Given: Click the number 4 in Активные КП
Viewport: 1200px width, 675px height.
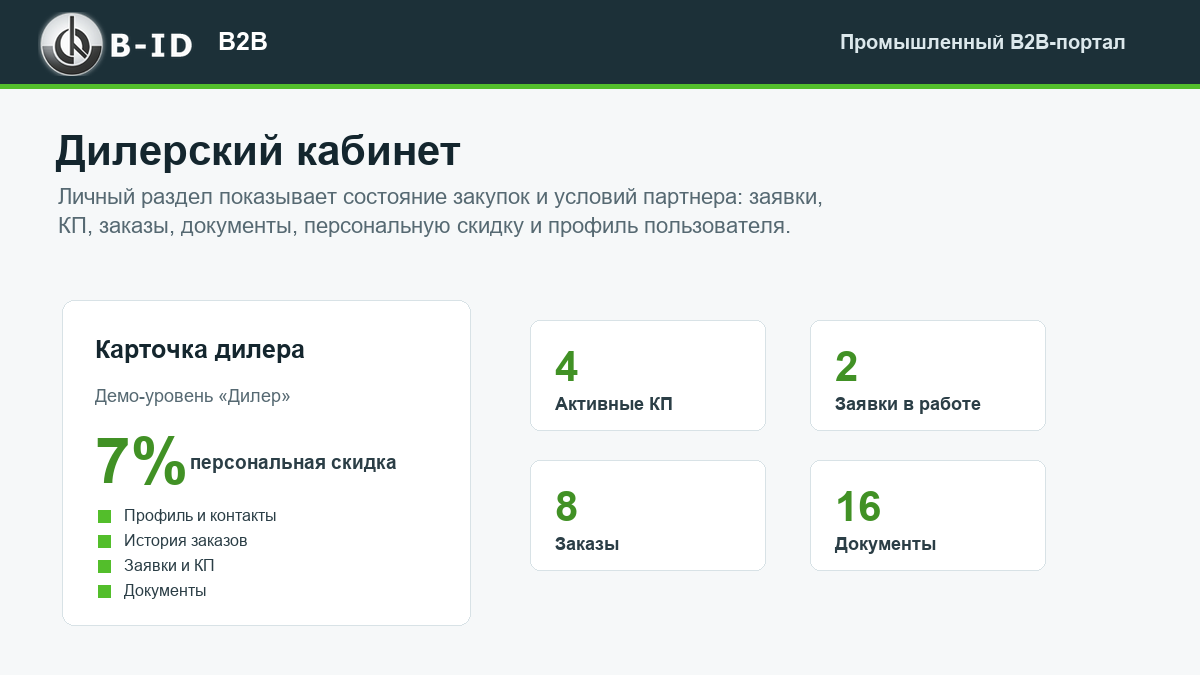Looking at the screenshot, I should pos(567,367).
